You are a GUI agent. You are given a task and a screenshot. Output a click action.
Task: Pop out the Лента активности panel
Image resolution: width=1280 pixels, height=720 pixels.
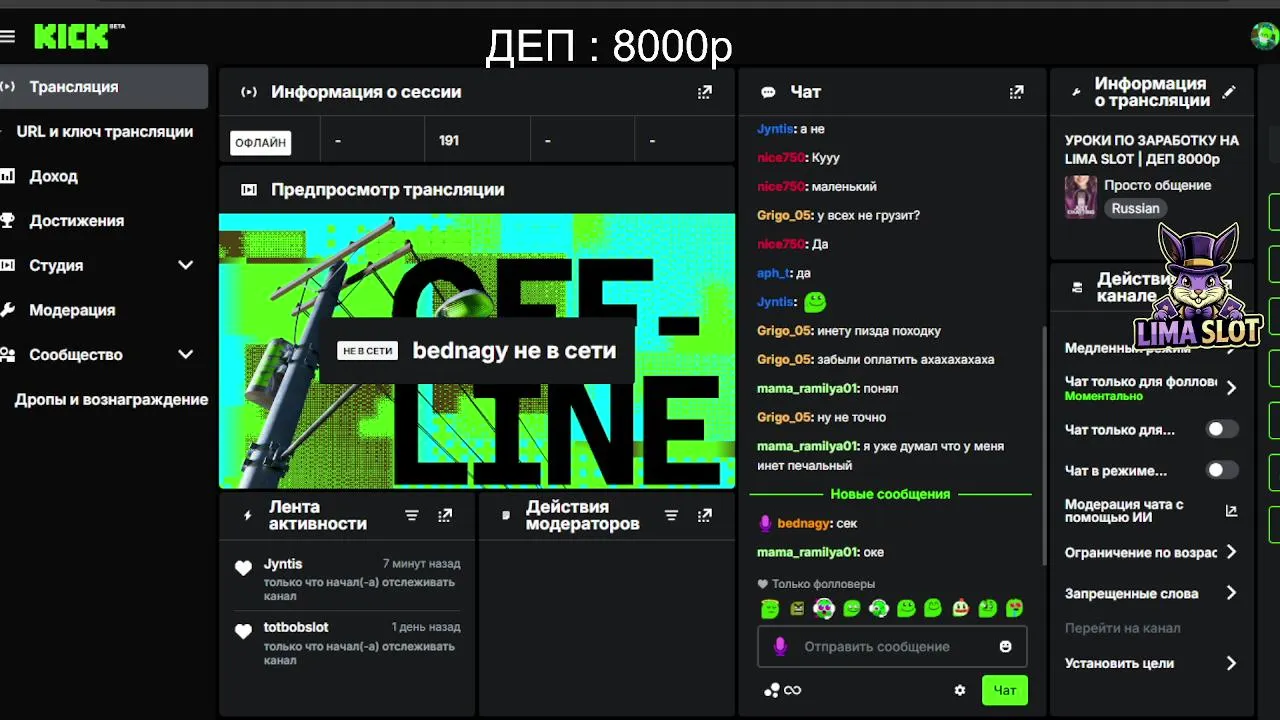pos(445,515)
